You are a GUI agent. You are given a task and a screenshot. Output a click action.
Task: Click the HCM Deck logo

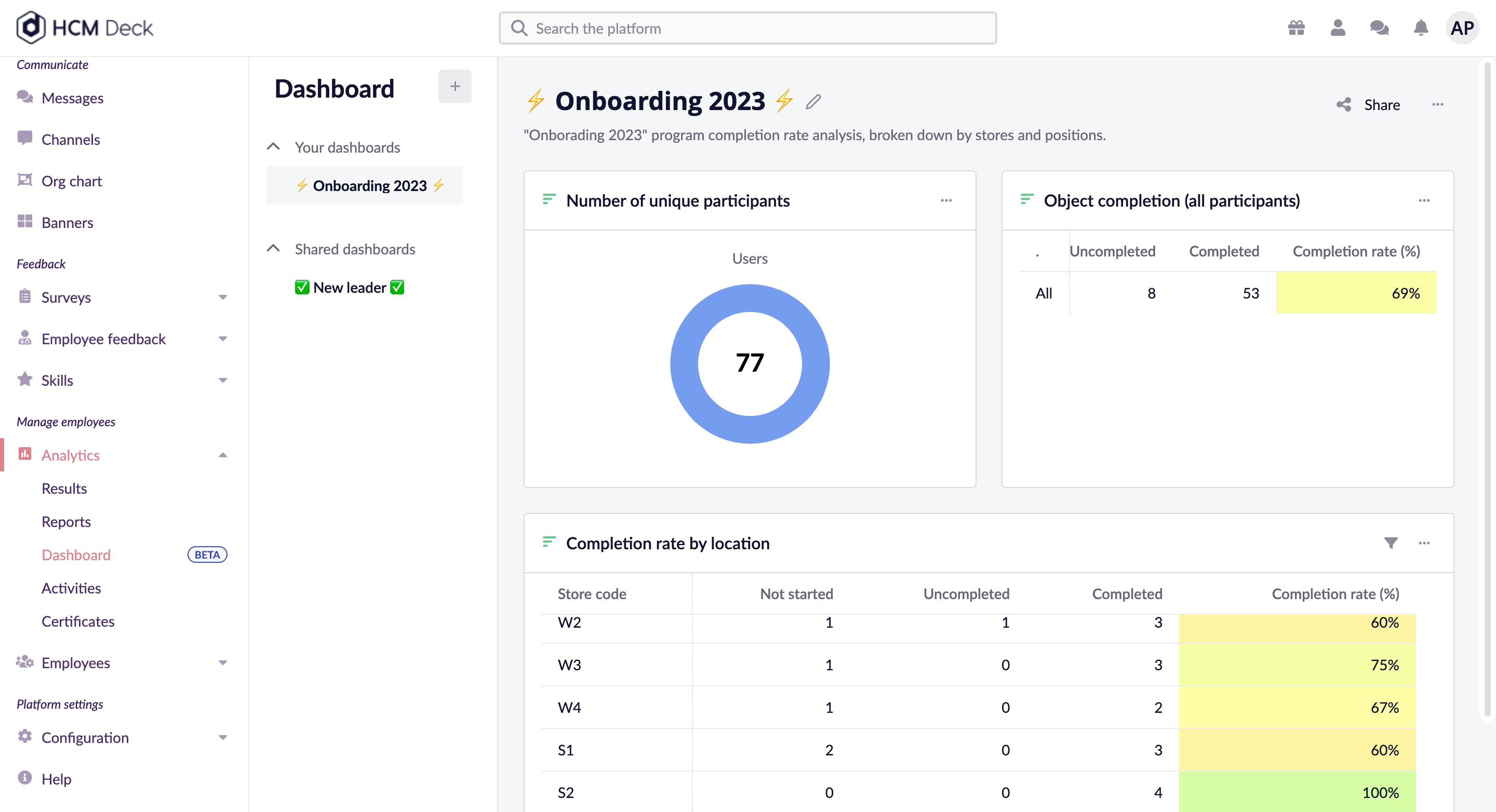tap(85, 28)
